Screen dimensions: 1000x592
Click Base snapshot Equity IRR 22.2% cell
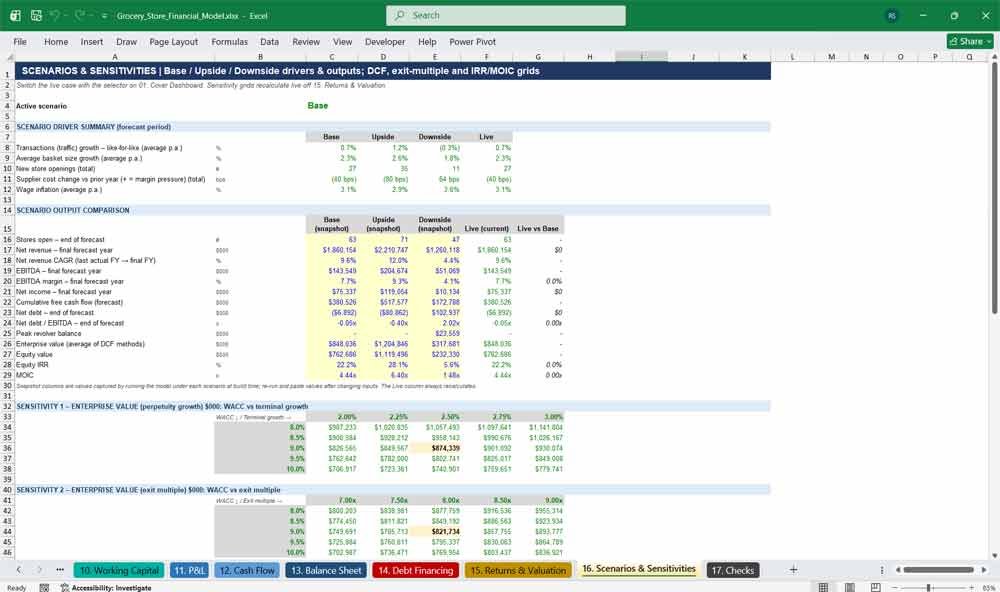(x=332, y=365)
